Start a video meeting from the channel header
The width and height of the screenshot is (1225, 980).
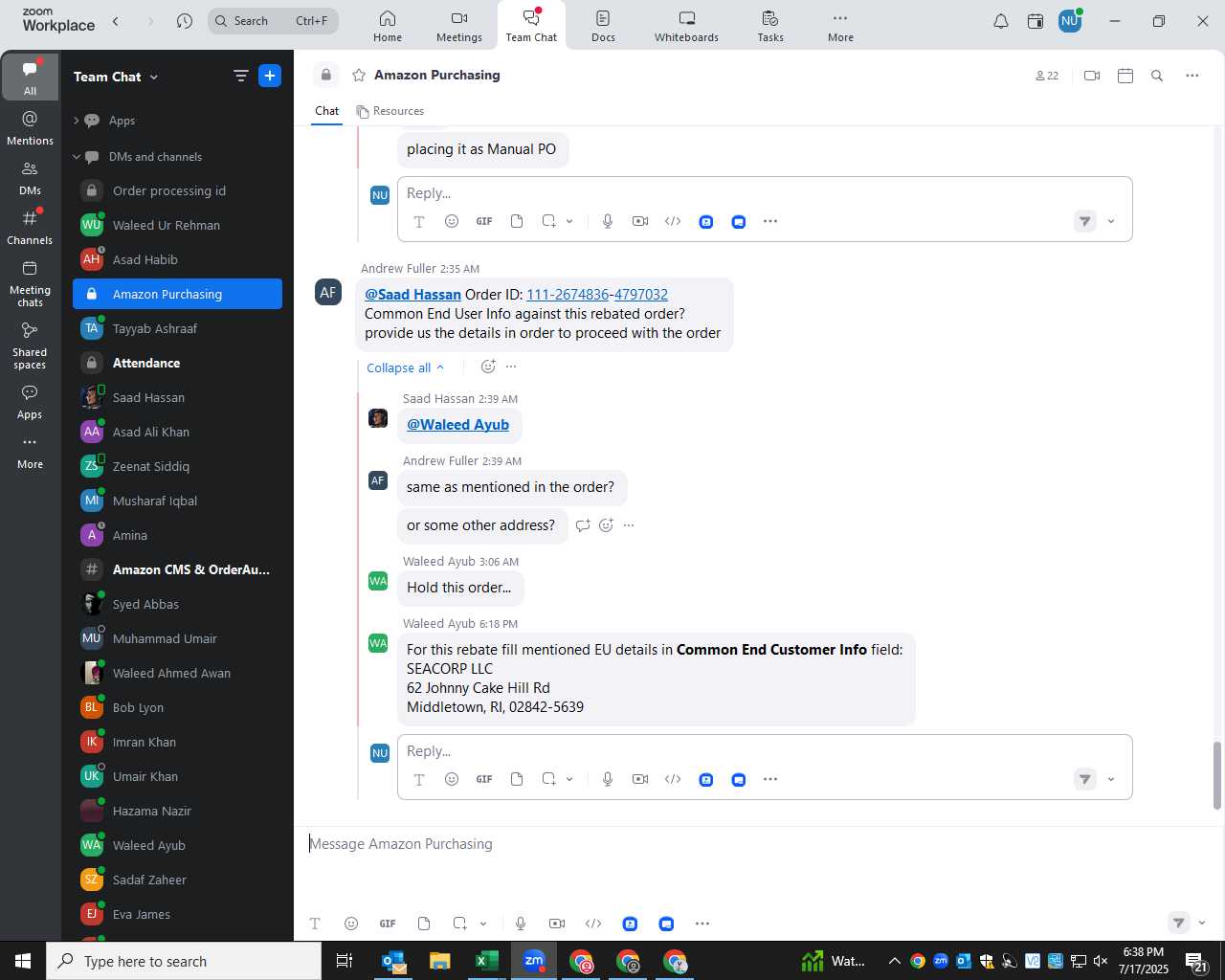(1092, 76)
